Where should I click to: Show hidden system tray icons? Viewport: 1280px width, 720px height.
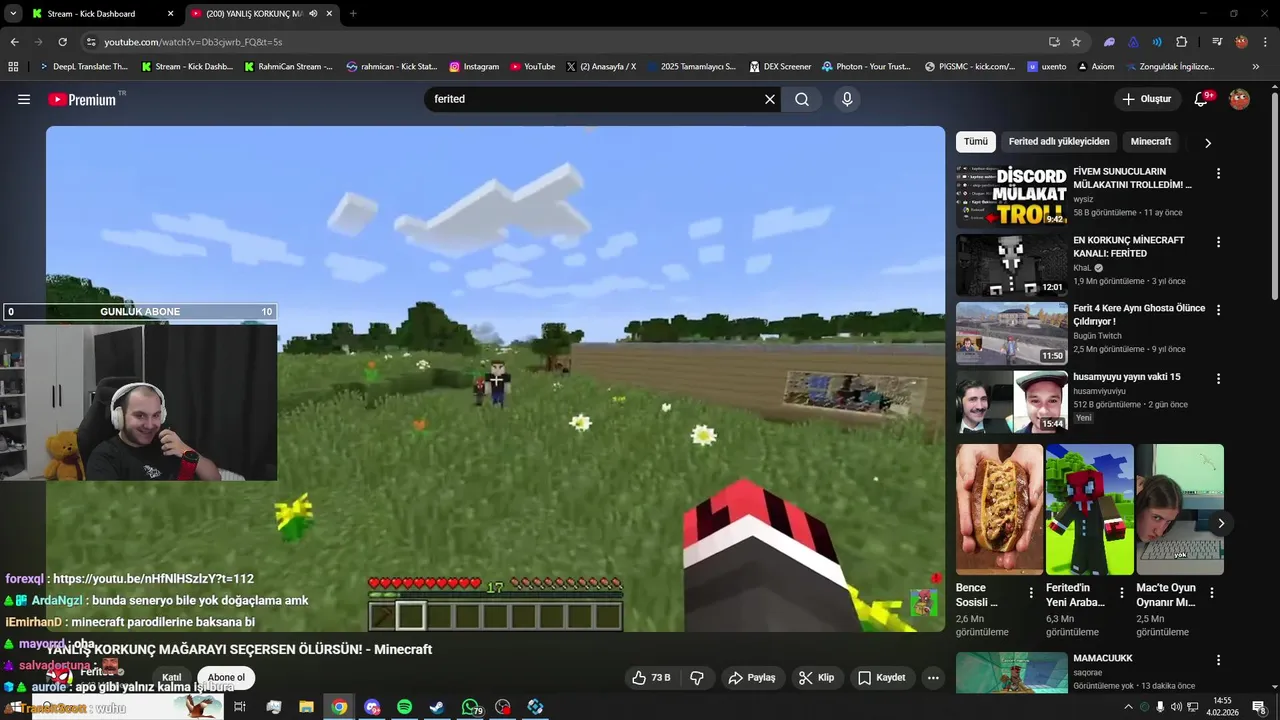tap(1129, 707)
